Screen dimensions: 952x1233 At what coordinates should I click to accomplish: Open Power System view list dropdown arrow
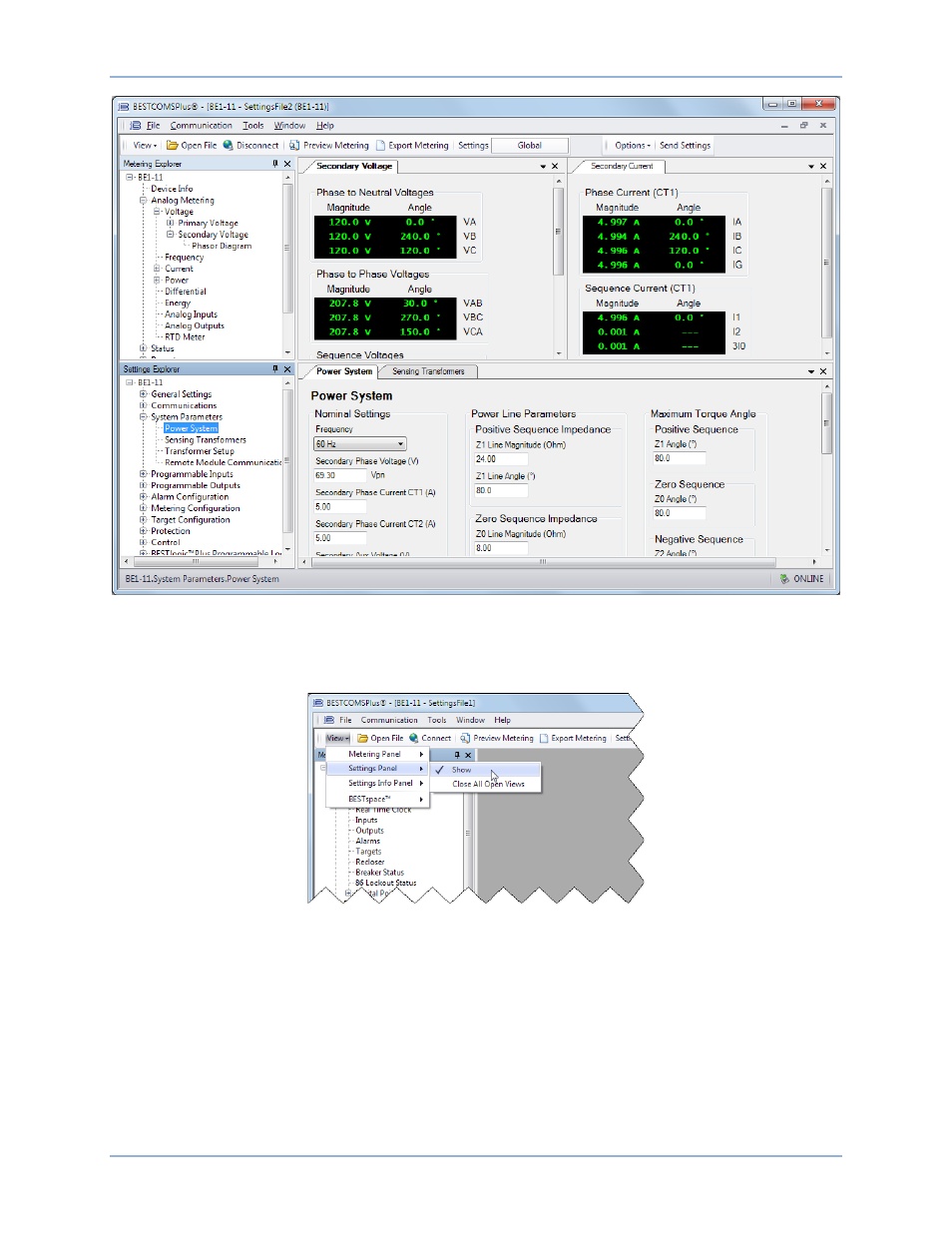coord(811,371)
